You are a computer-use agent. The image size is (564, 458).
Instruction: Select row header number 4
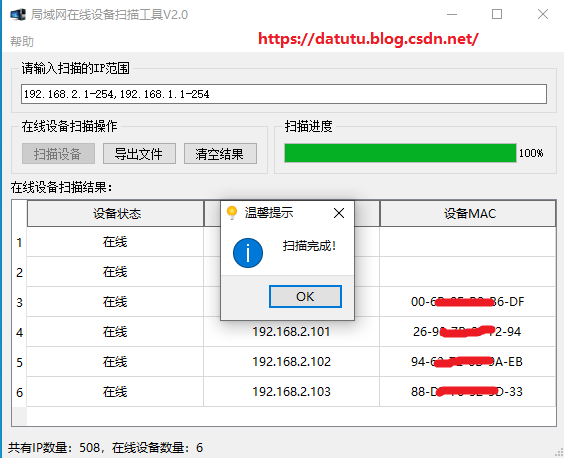point(19,332)
